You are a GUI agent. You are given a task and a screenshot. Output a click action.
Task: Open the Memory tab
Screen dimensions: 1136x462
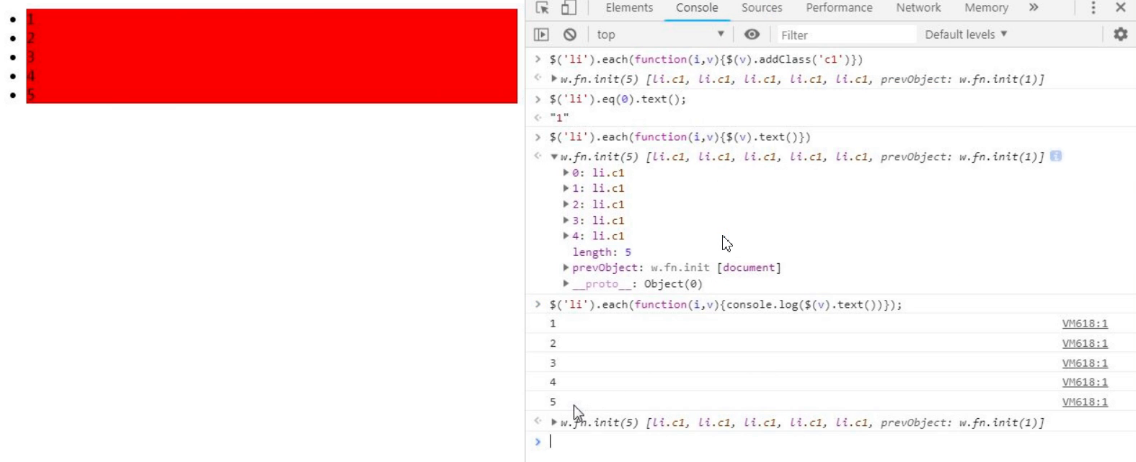click(x=986, y=8)
